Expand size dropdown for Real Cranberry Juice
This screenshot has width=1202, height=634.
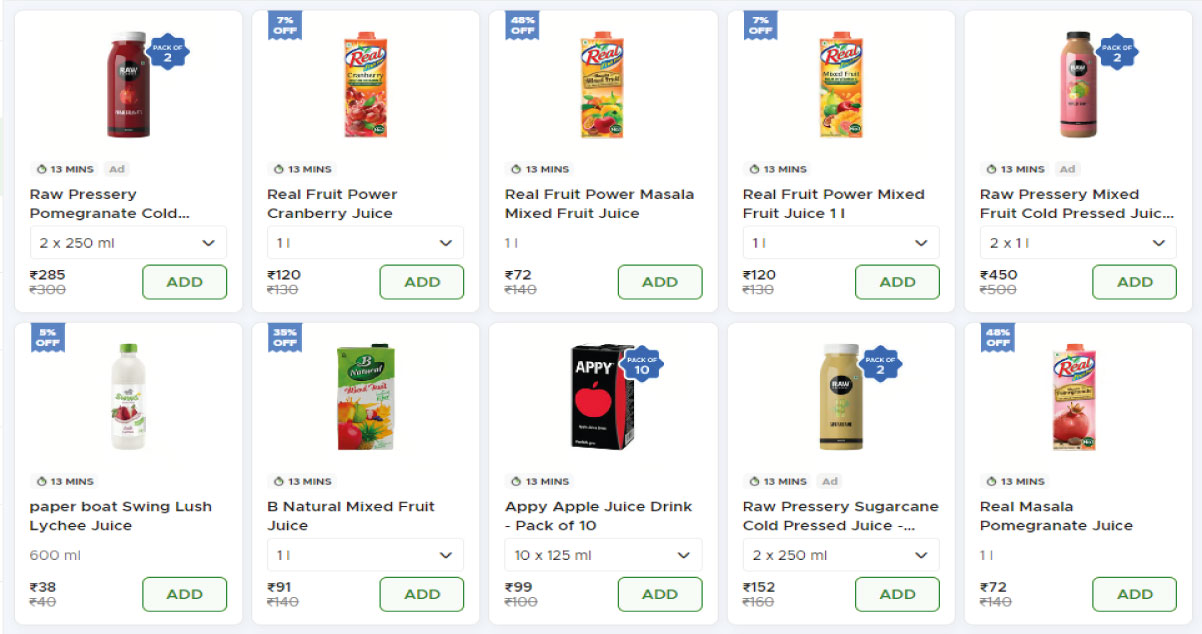[365, 243]
